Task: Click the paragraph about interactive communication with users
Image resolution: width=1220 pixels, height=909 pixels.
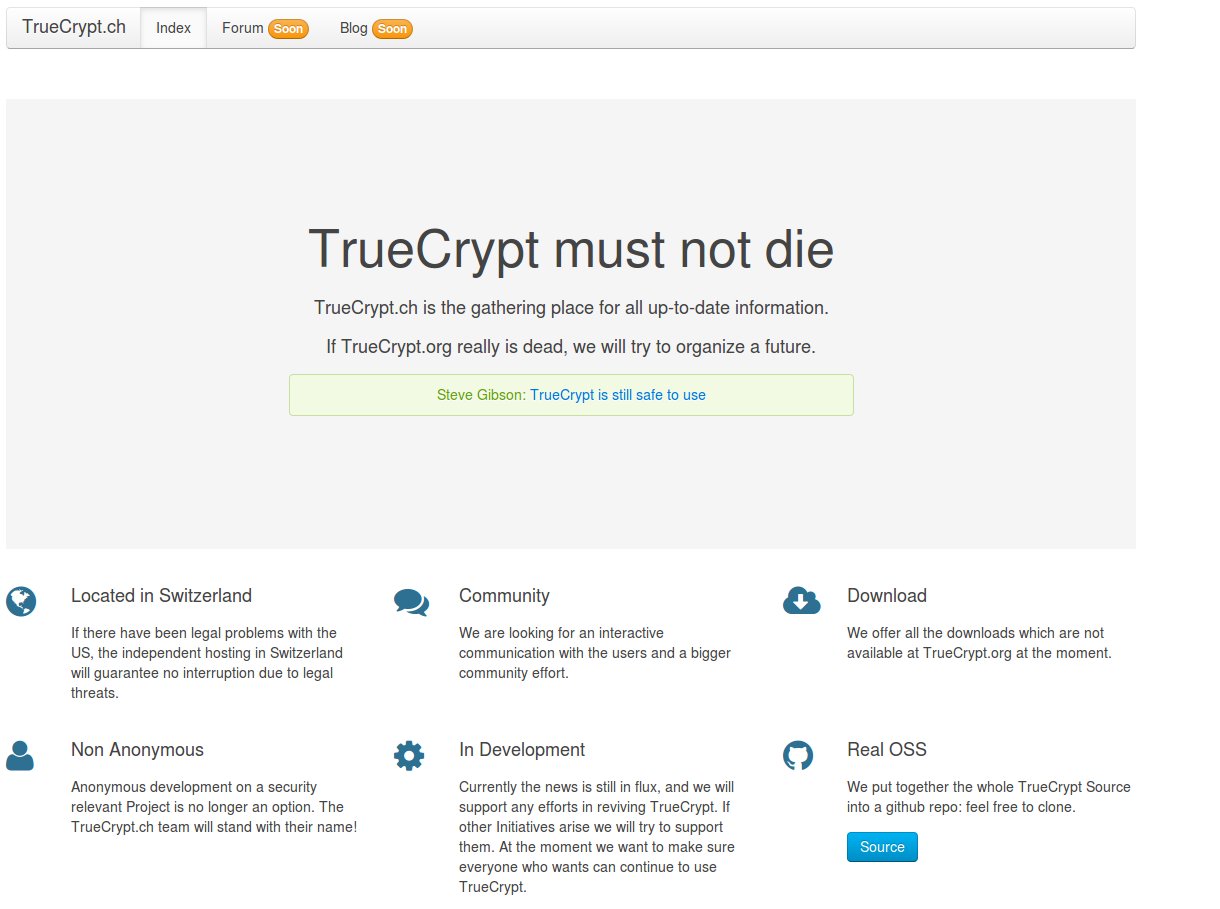Action: [595, 653]
